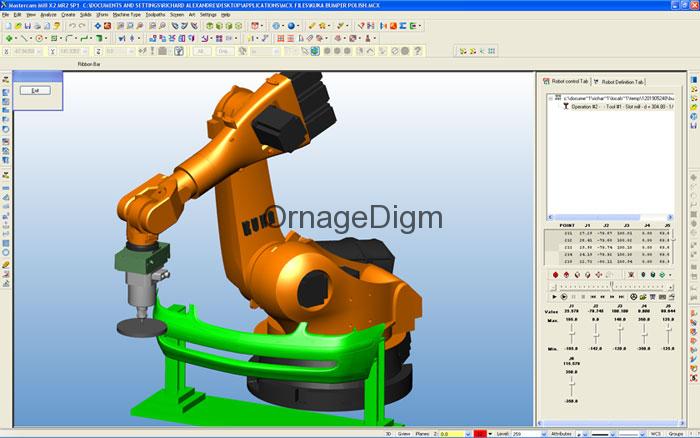
Task: Click the Open file folder icon
Action: coord(18,26)
